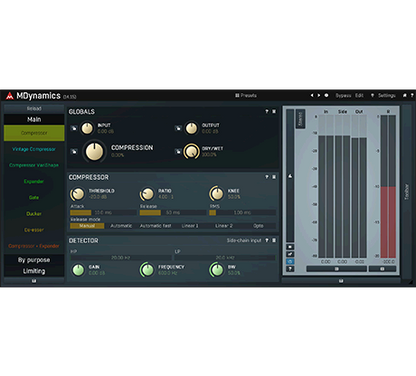Select the Expander preset
Screen dimensions: 416x376
click(x=34, y=181)
